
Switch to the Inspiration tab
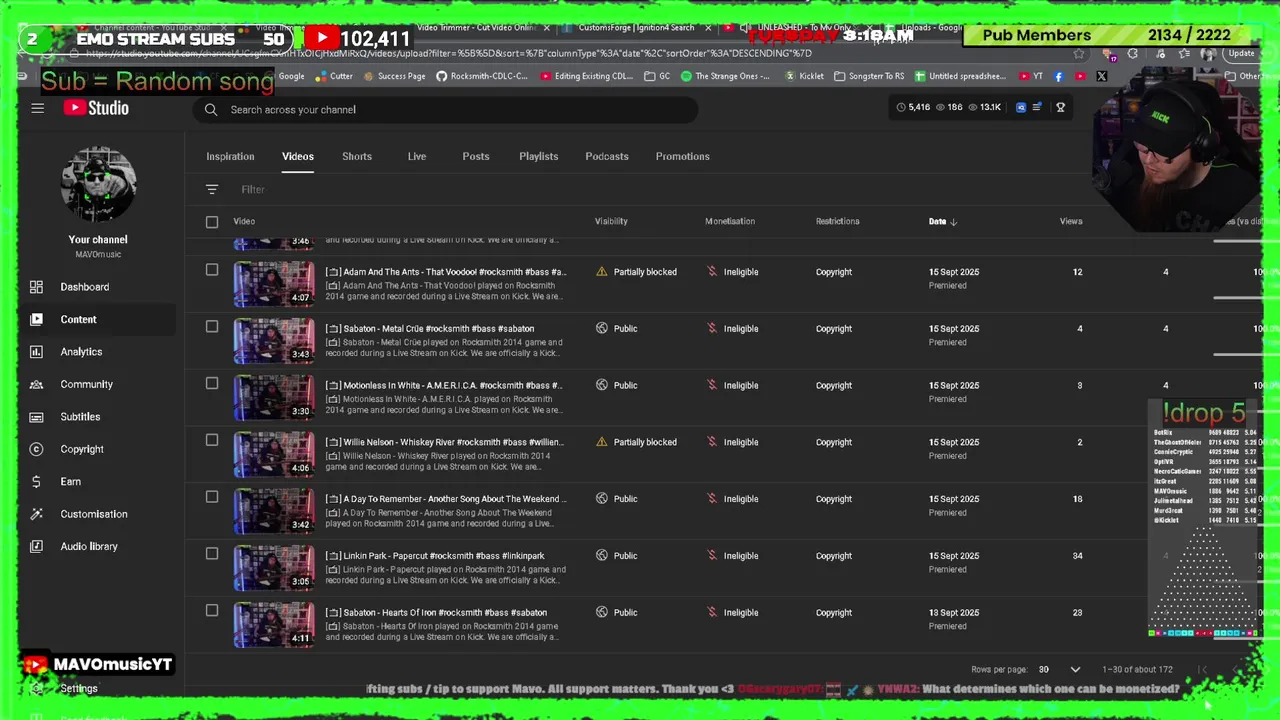pyautogui.click(x=230, y=156)
